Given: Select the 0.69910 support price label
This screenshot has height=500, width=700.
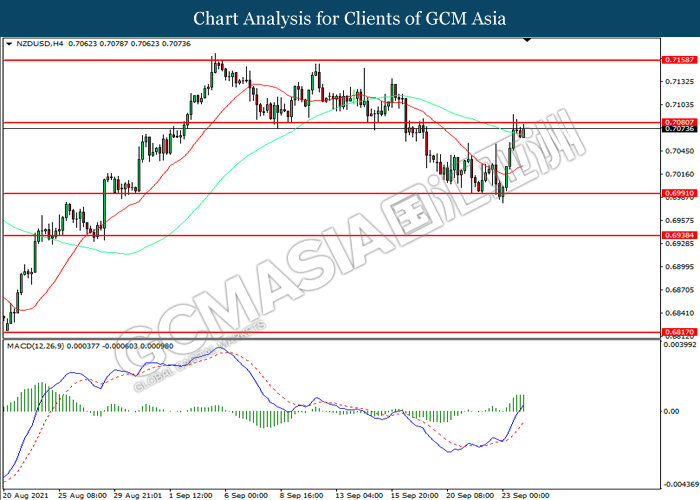Looking at the screenshot, I should pos(679,193).
